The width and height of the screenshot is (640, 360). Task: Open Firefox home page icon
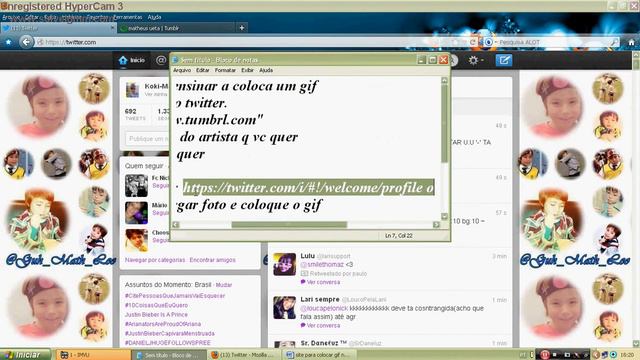(631, 42)
